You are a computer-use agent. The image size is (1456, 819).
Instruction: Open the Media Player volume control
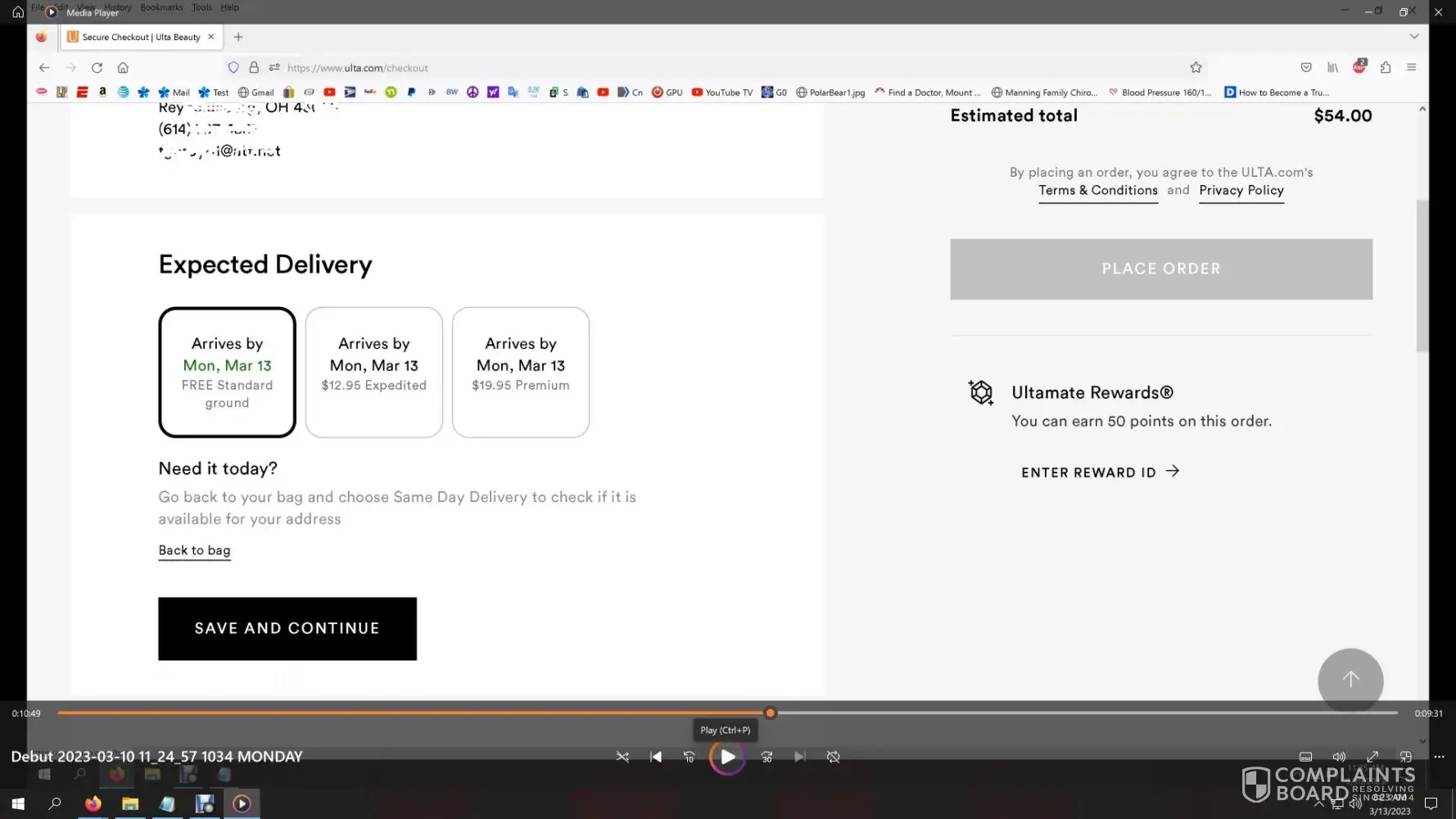(x=1339, y=757)
